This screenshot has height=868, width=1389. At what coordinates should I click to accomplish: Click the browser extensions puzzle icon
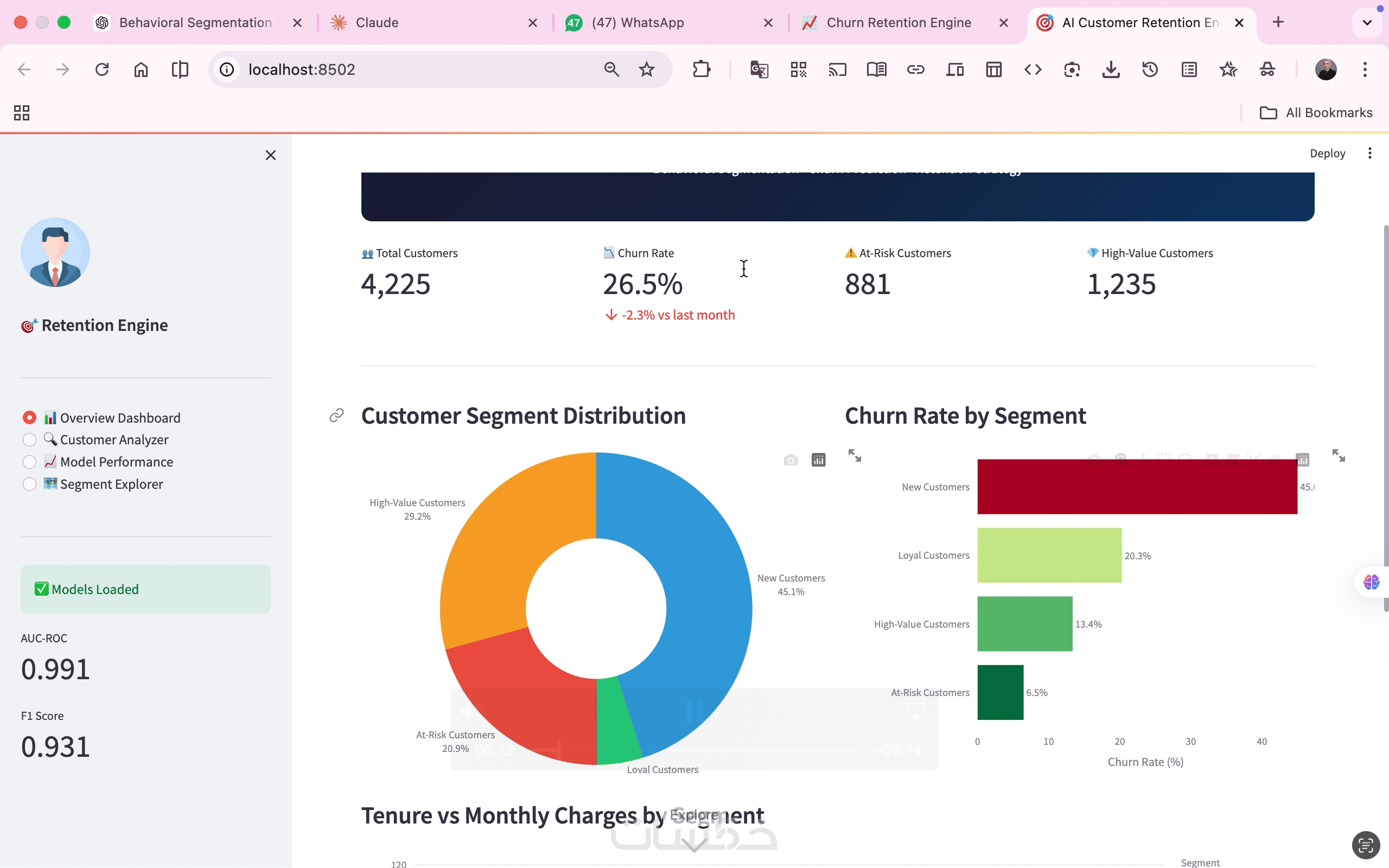pos(702,69)
